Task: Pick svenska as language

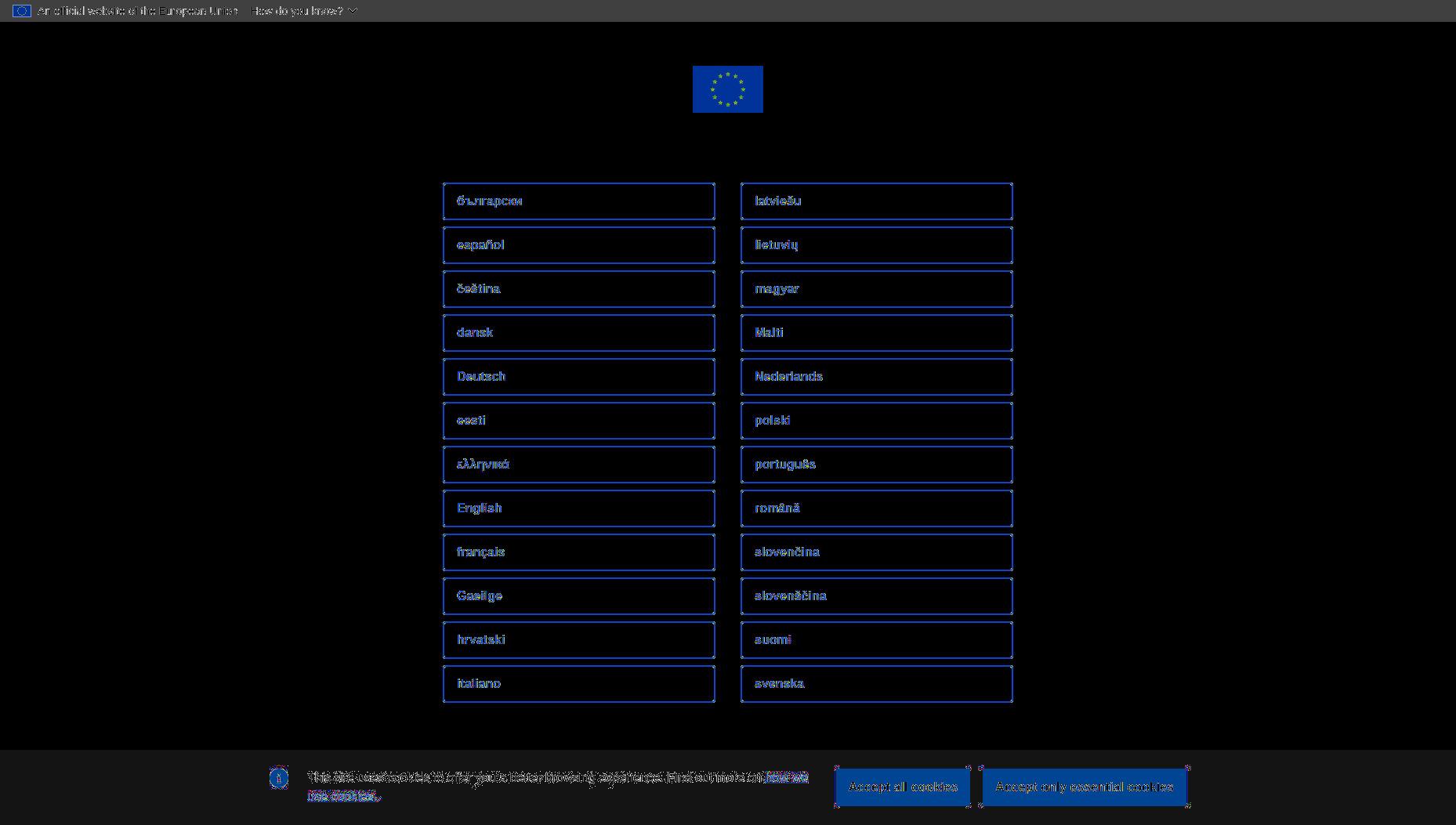Action: (x=877, y=684)
